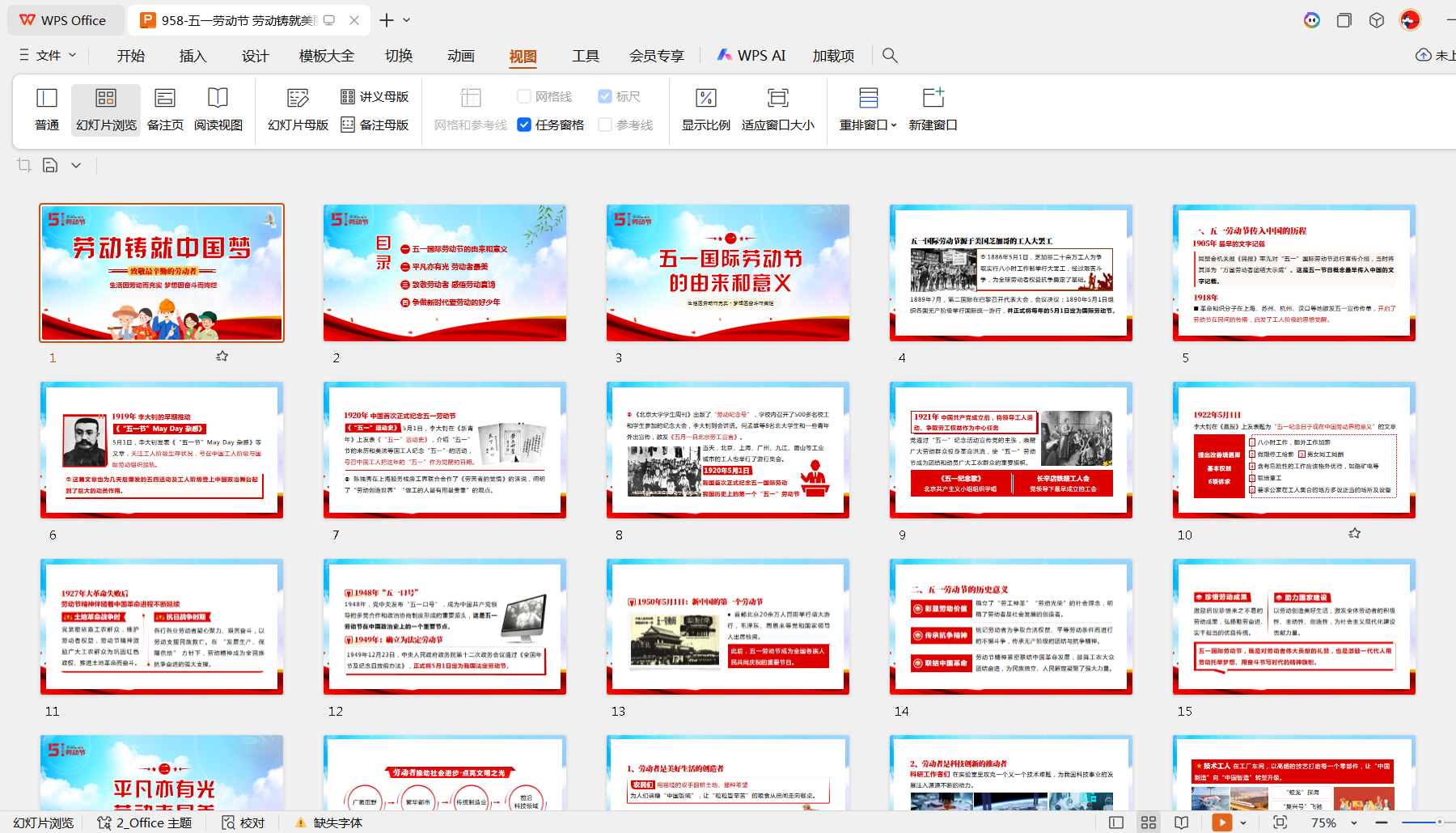Open the Transitions (切换) tab
This screenshot has width=1456, height=833.
pyautogui.click(x=399, y=56)
